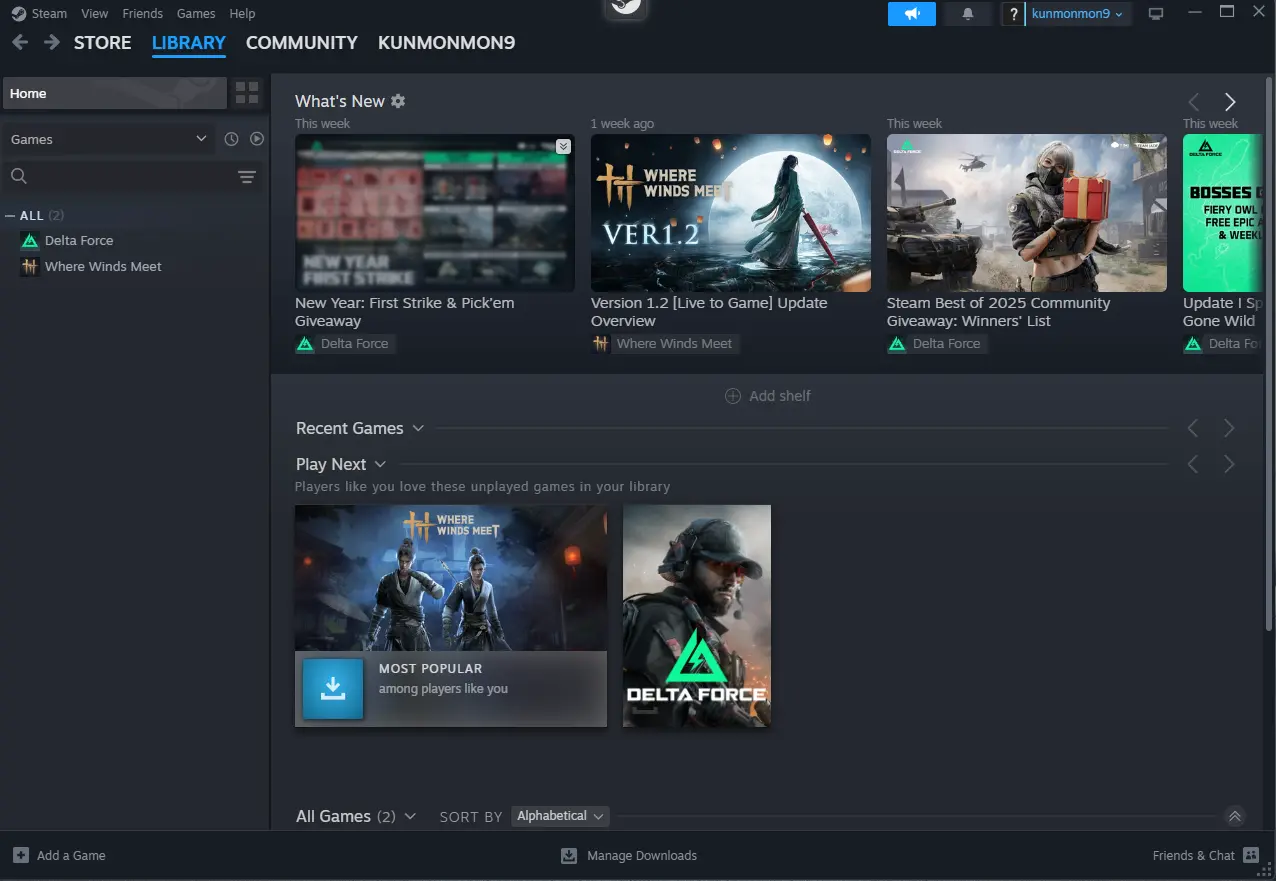Switch to the LIBRARY tab
1276x881 pixels.
click(x=189, y=43)
